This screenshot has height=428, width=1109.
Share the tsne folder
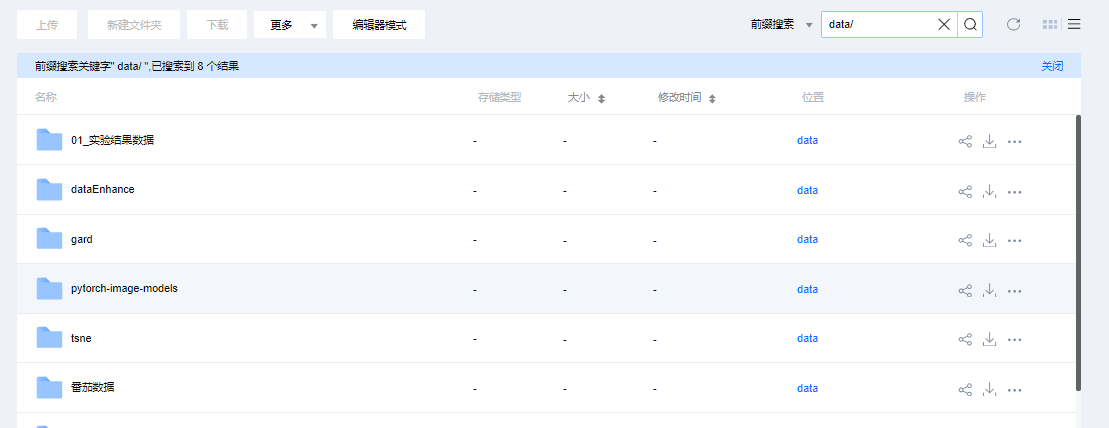point(965,340)
